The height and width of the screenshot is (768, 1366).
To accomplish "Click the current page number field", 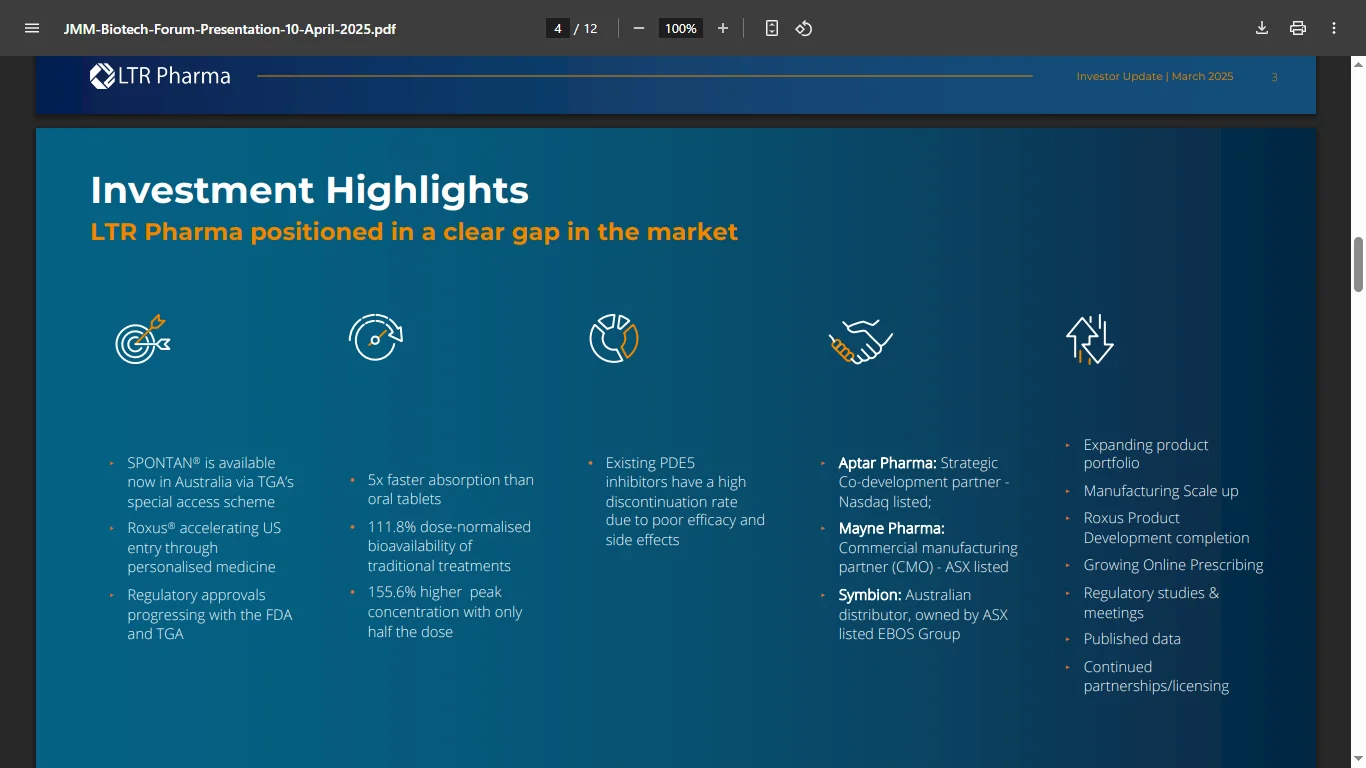I will pos(558,28).
